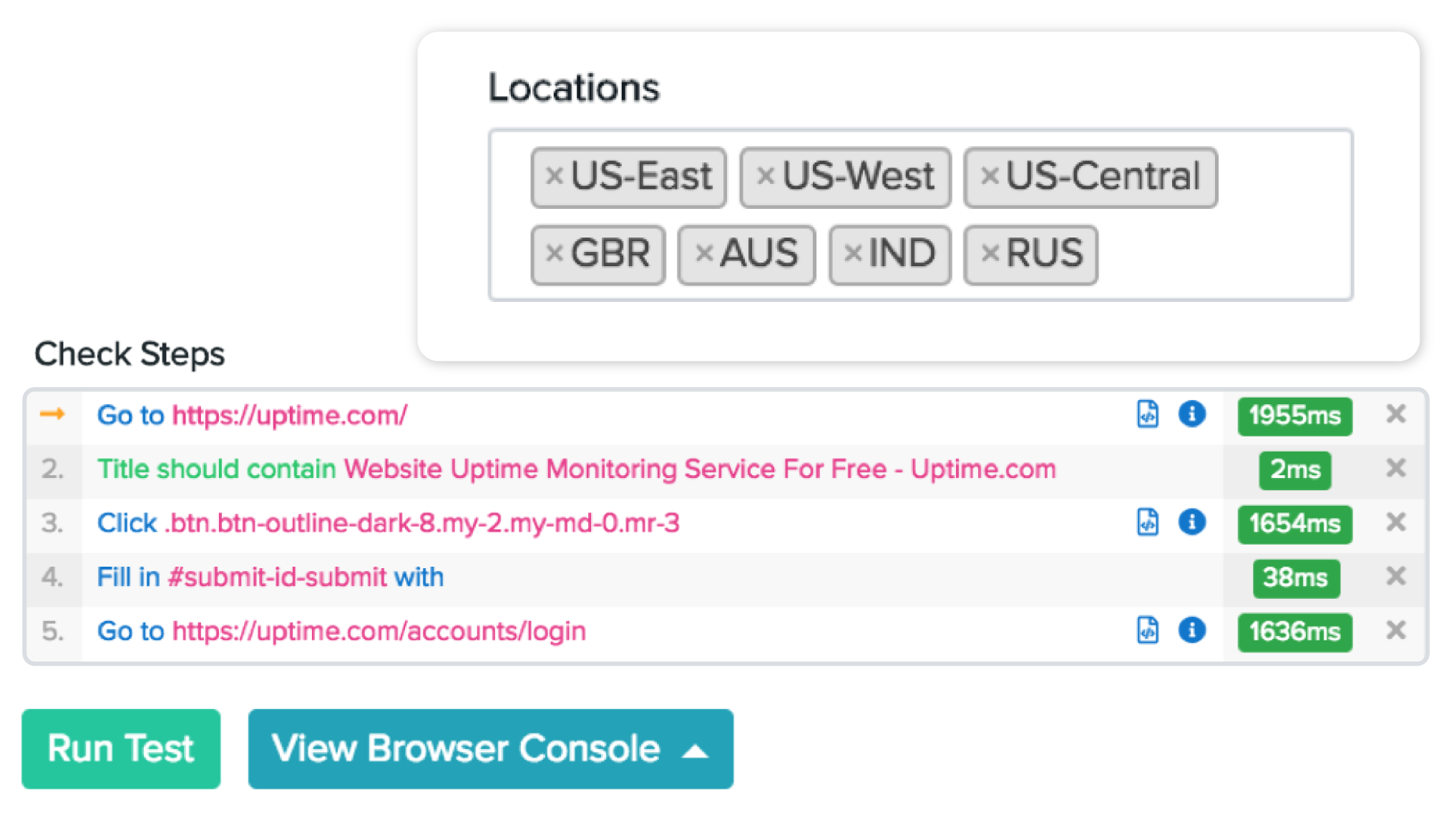This screenshot has width=1449, height=840.
Task: Select the orange arrow on step 1
Action: [x=52, y=414]
